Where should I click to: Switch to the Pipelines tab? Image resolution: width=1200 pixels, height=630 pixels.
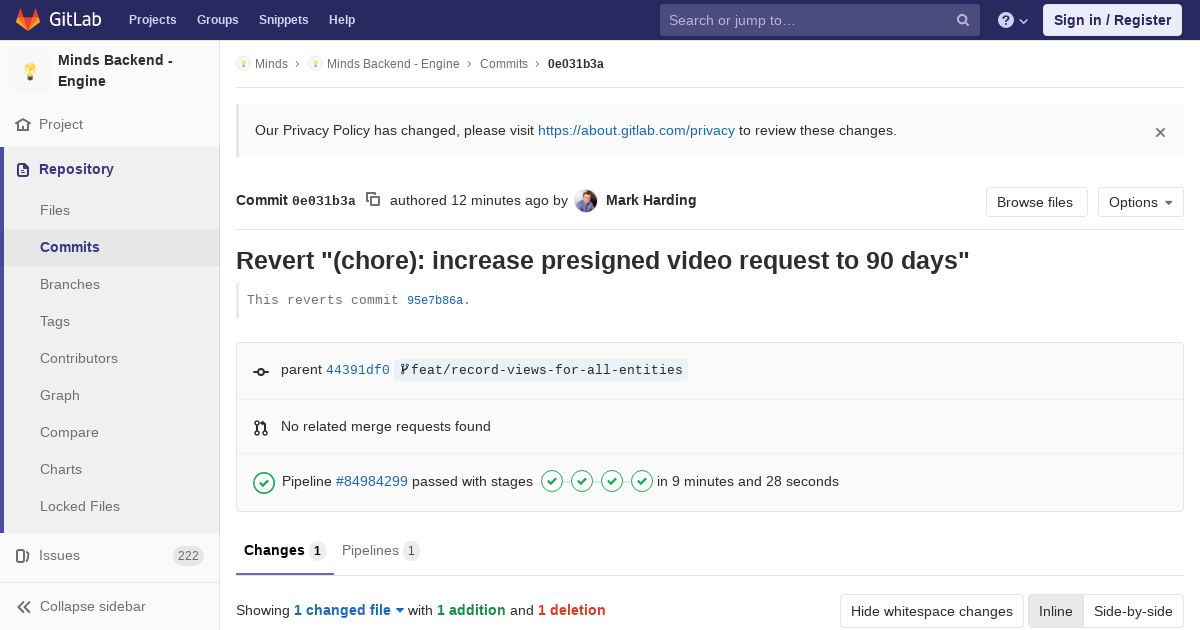(381, 551)
